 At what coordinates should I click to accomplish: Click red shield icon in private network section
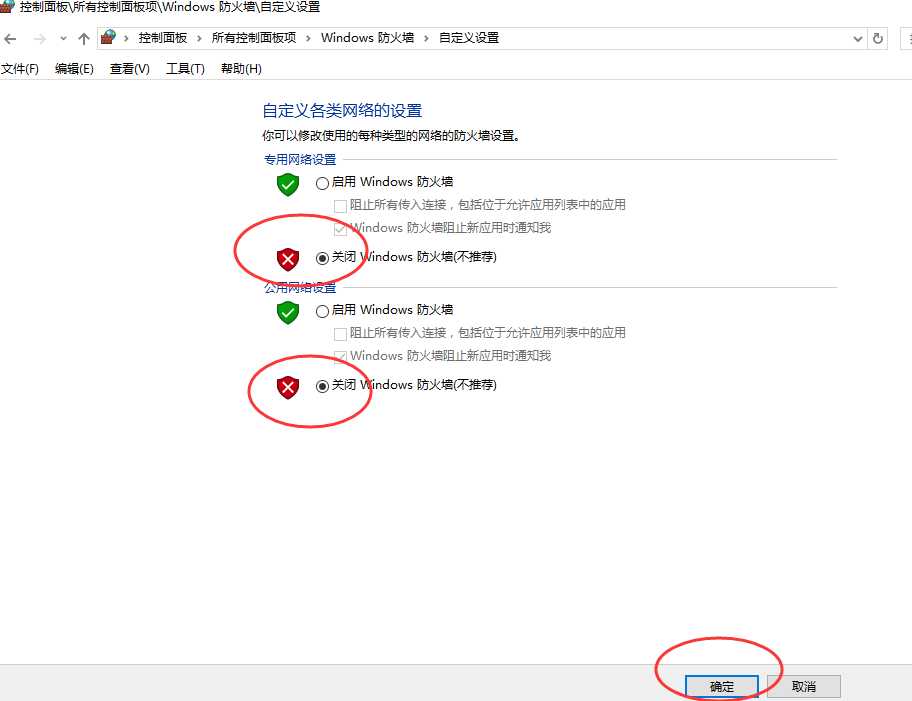point(287,259)
